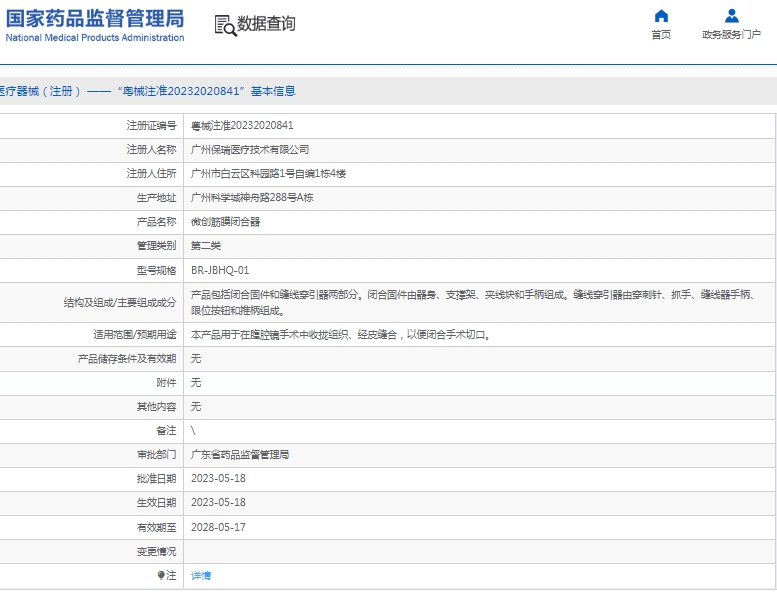Viewport: 777px width, 598px height.
Task: Click the 附件 row label
Action: tap(166, 382)
